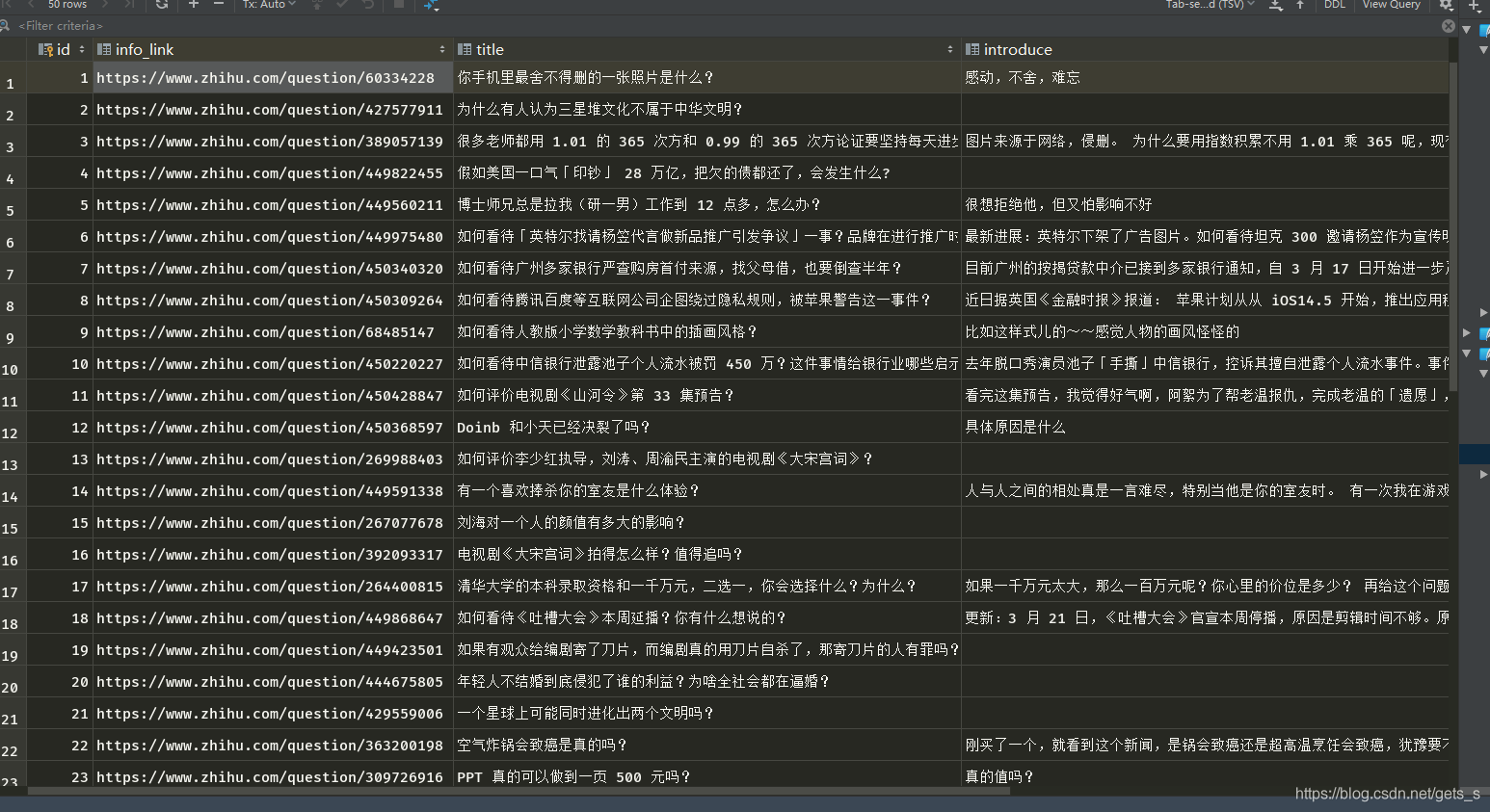The image size is (1490, 812).
Task: Click the compare data icon in toolbar
Action: point(431,6)
